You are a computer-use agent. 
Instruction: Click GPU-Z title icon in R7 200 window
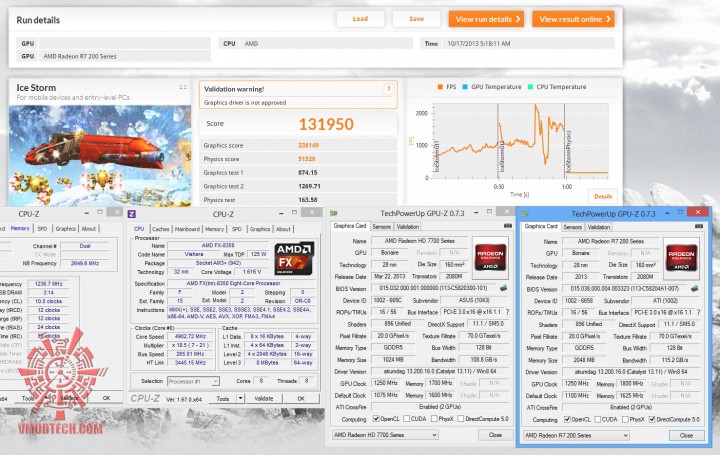click(x=525, y=214)
